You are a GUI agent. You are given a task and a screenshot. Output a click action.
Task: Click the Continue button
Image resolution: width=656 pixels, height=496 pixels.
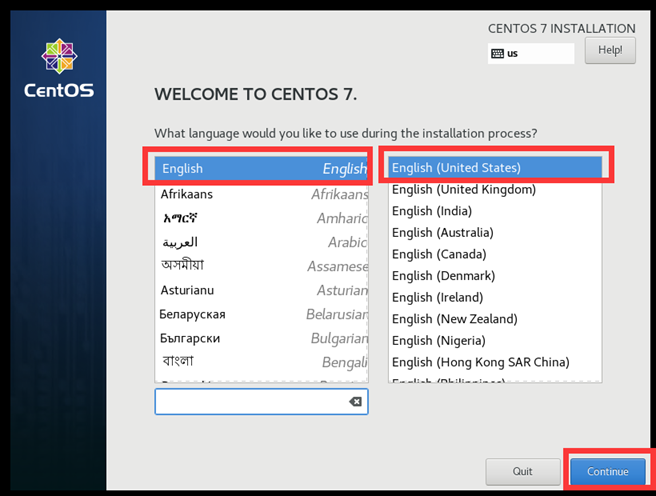[607, 471]
